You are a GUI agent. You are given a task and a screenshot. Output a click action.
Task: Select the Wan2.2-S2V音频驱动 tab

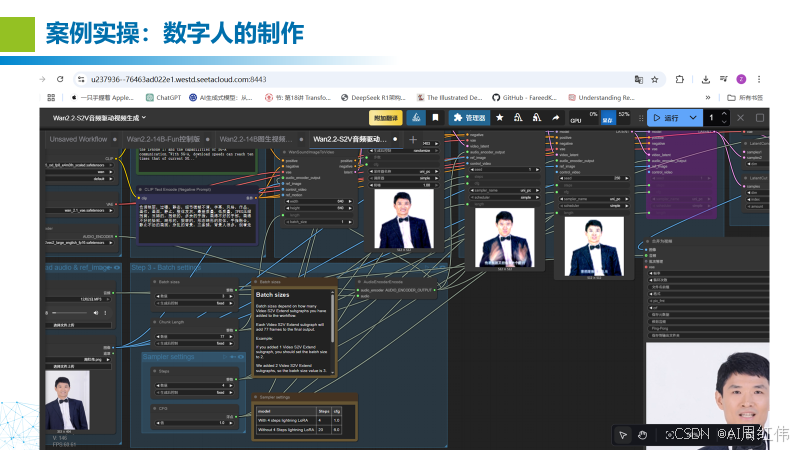[x=350, y=139]
